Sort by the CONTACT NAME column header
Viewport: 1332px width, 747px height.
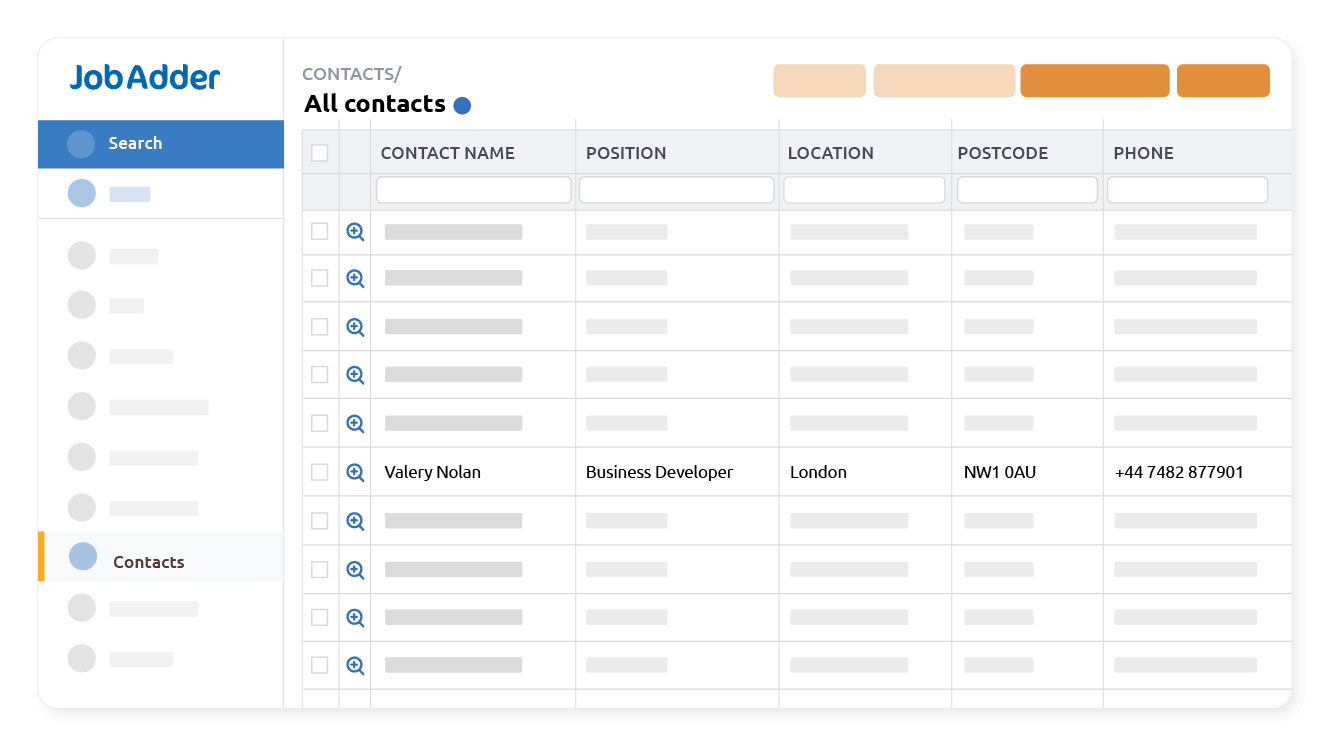pyautogui.click(x=448, y=152)
